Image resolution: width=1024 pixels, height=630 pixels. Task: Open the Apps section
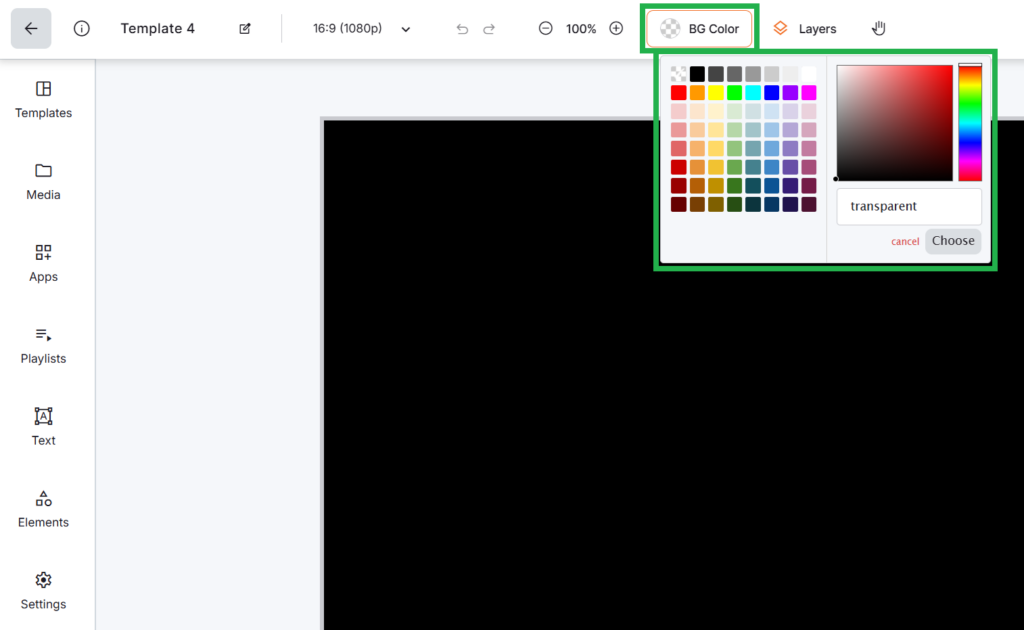43,263
